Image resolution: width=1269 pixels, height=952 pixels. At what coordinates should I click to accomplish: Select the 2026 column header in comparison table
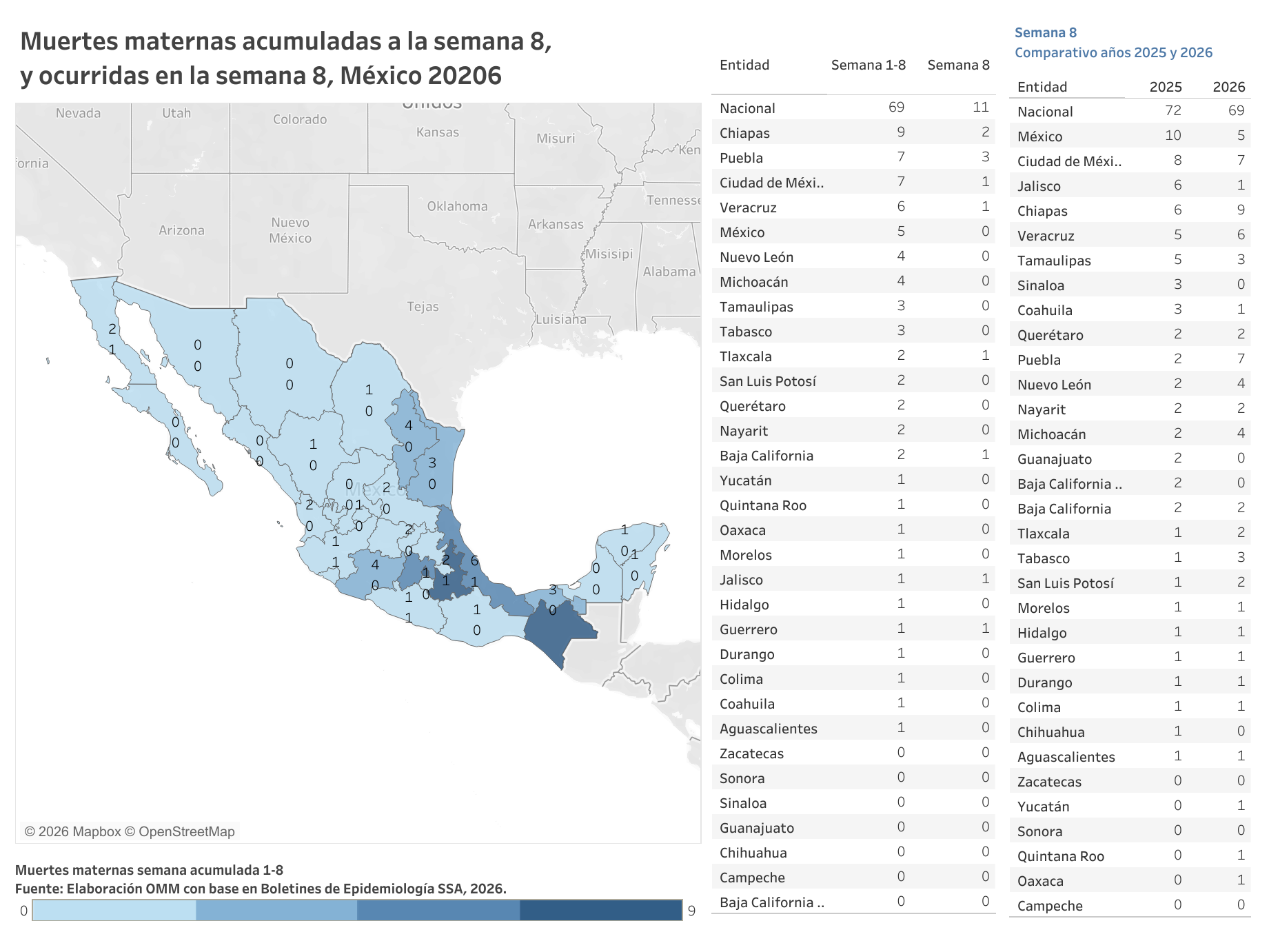click(x=1228, y=87)
